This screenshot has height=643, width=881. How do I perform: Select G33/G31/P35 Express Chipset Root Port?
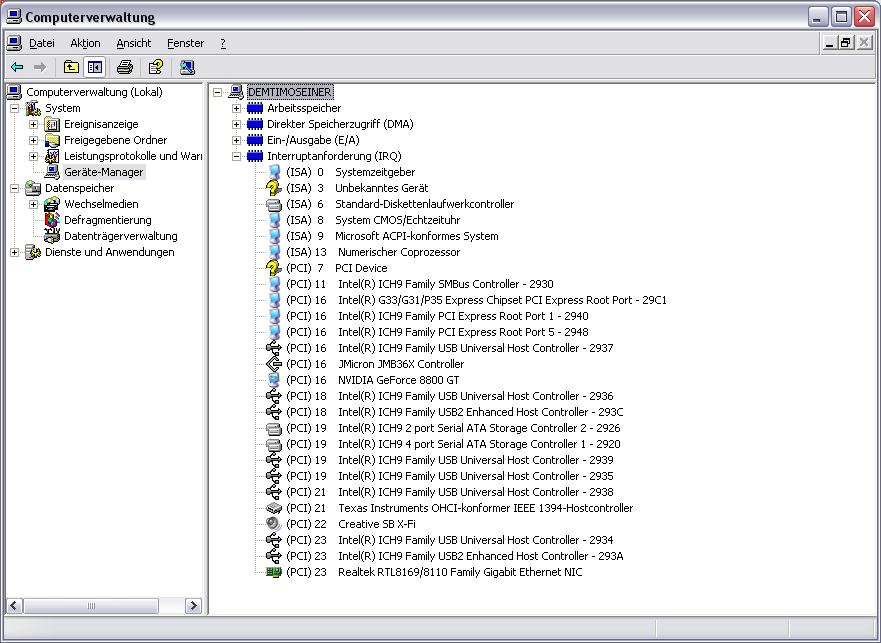coord(476,300)
